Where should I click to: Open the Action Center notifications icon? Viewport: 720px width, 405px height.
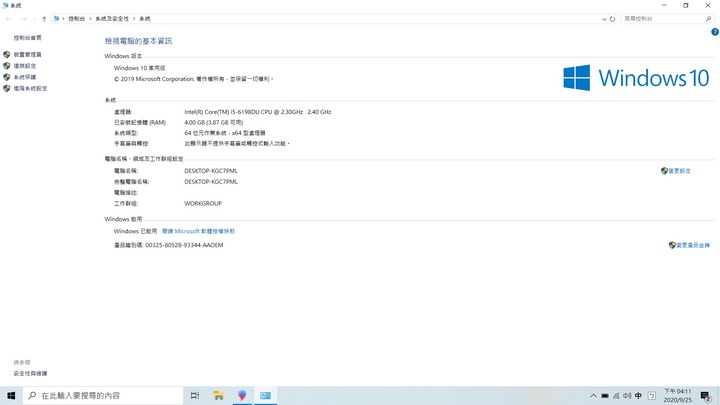(706, 396)
